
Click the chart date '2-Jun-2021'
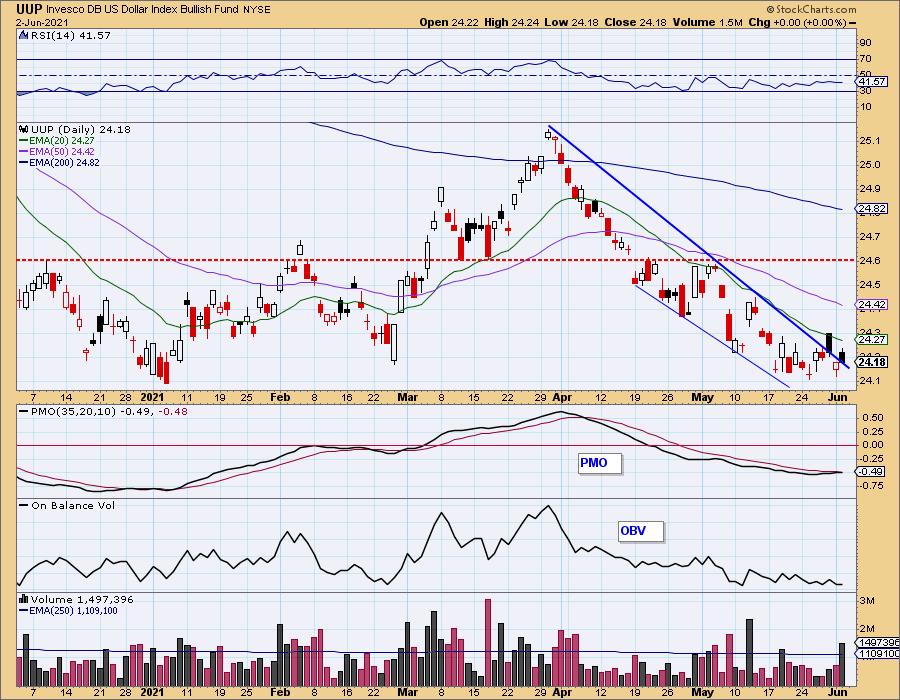42,23
